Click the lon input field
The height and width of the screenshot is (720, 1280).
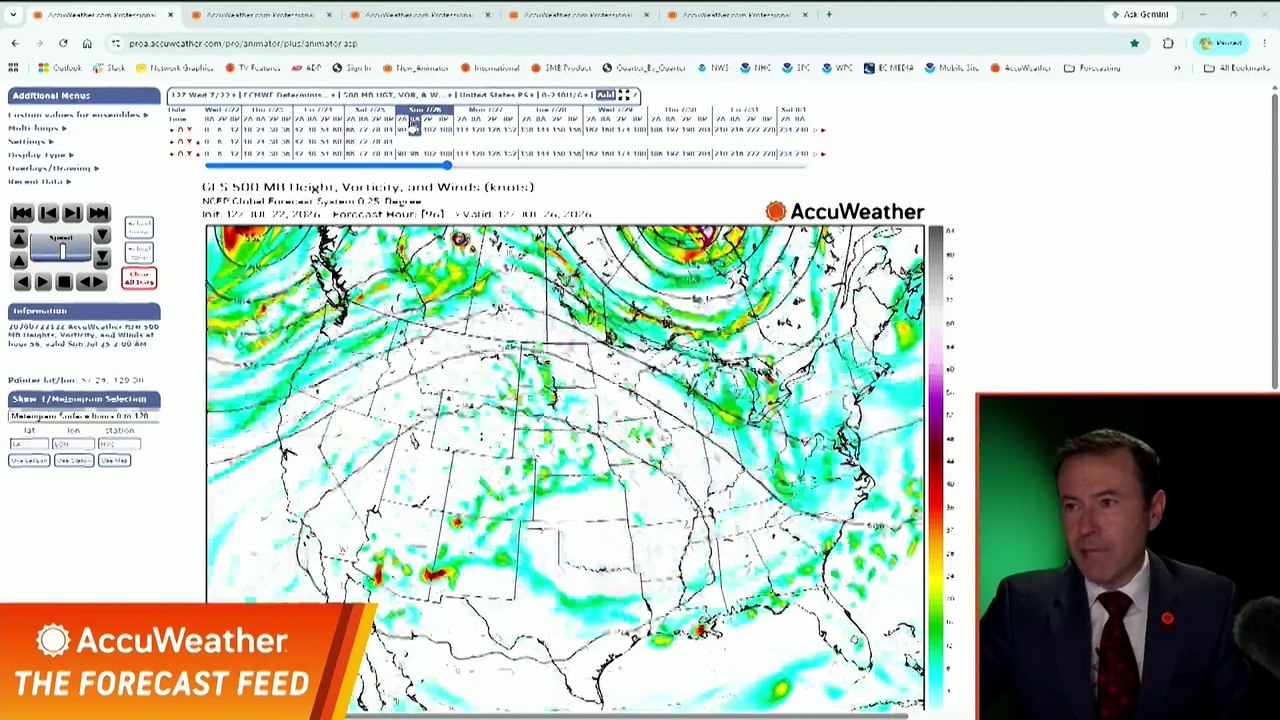click(73, 444)
